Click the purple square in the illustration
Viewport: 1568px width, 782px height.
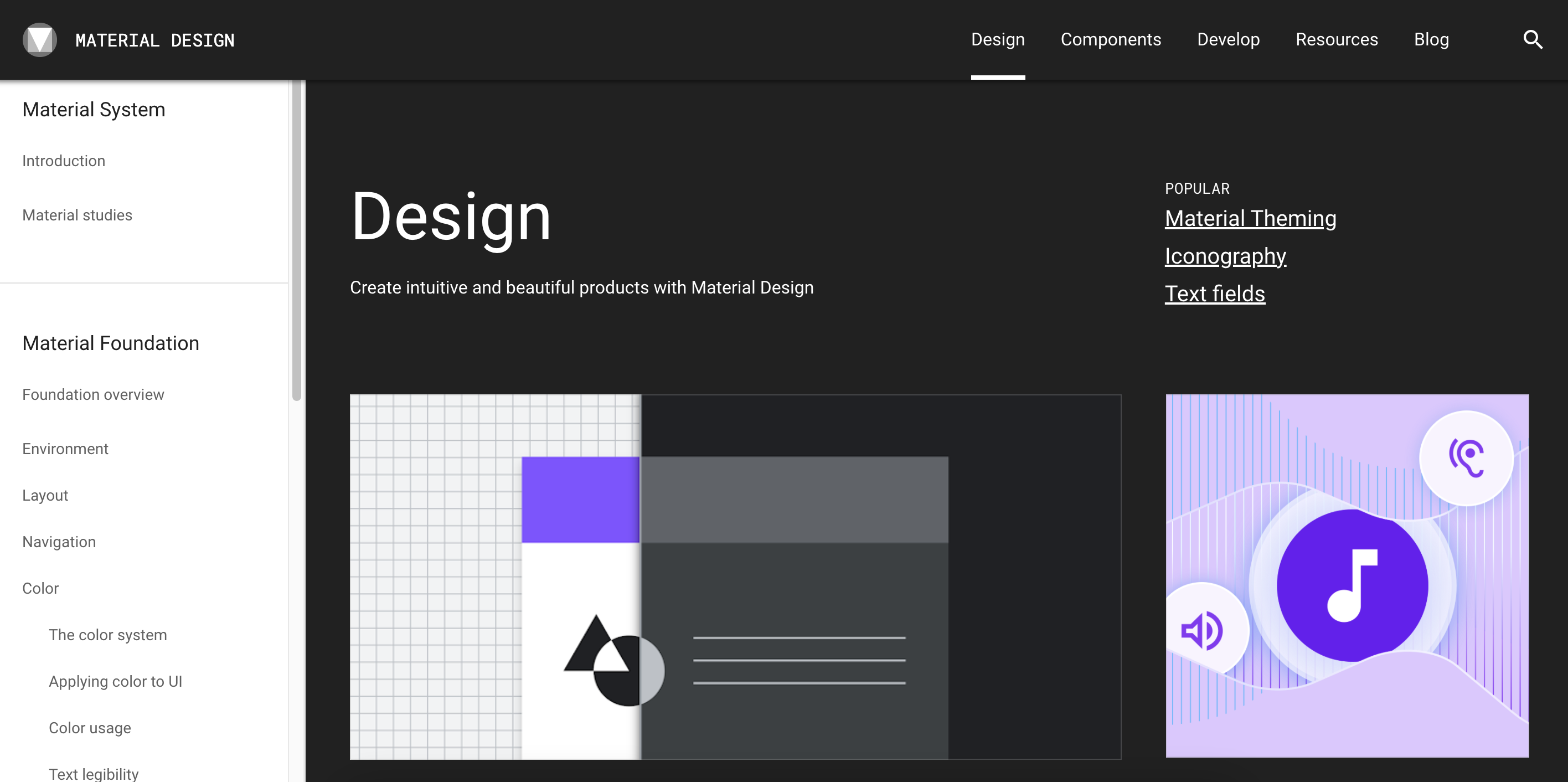point(580,500)
